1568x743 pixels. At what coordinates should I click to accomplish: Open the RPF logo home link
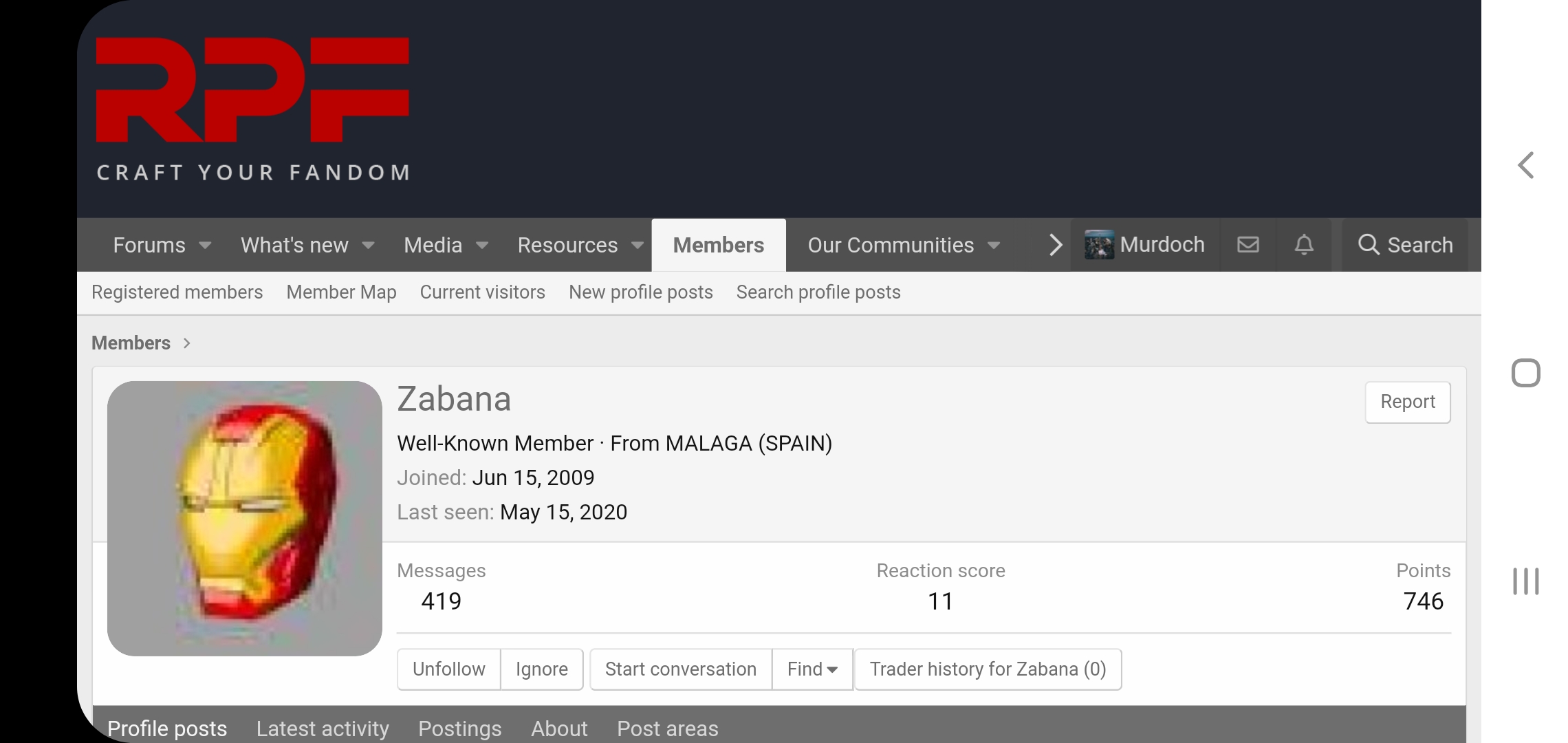click(x=252, y=109)
